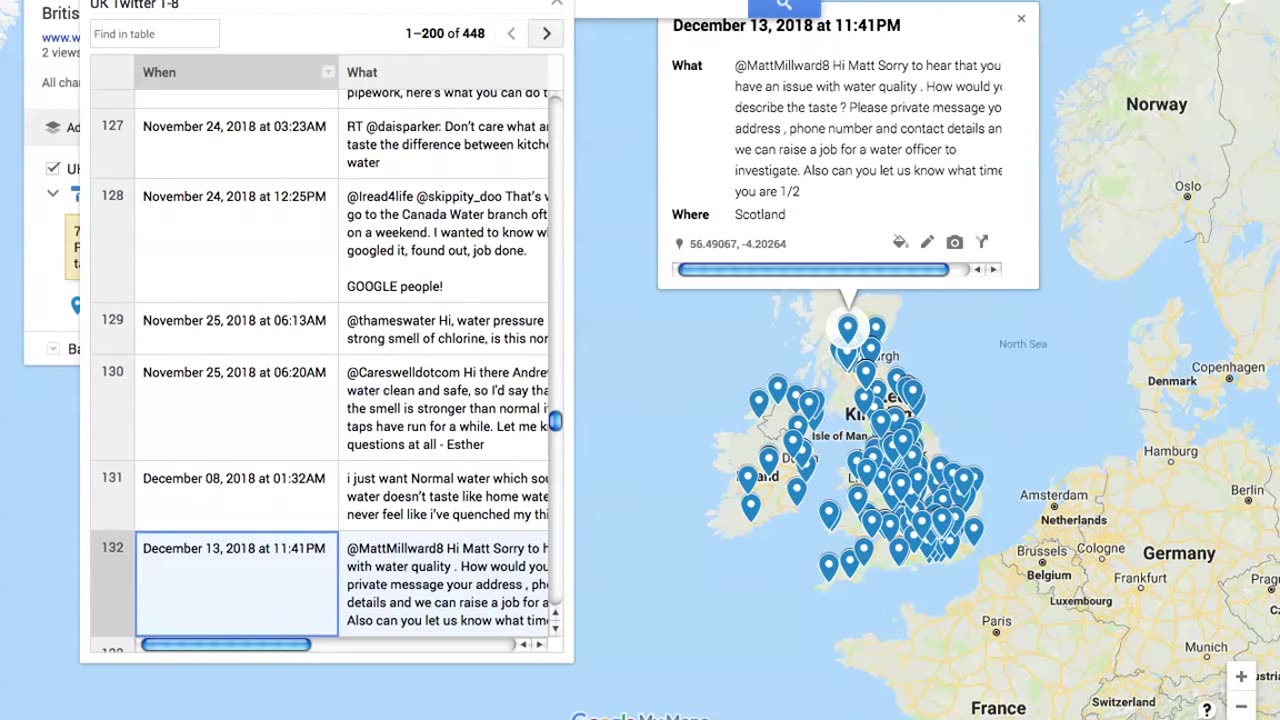Select row number 132

pos(112,583)
